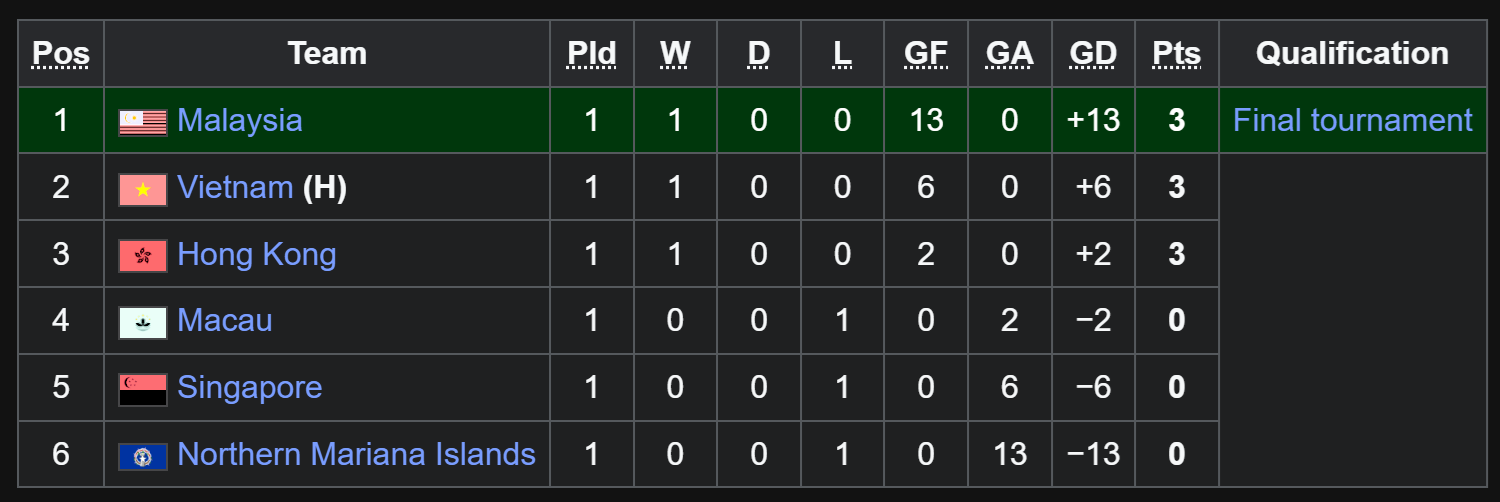Open the Vietnam team link
This screenshot has height=502, width=1500.
[235, 188]
